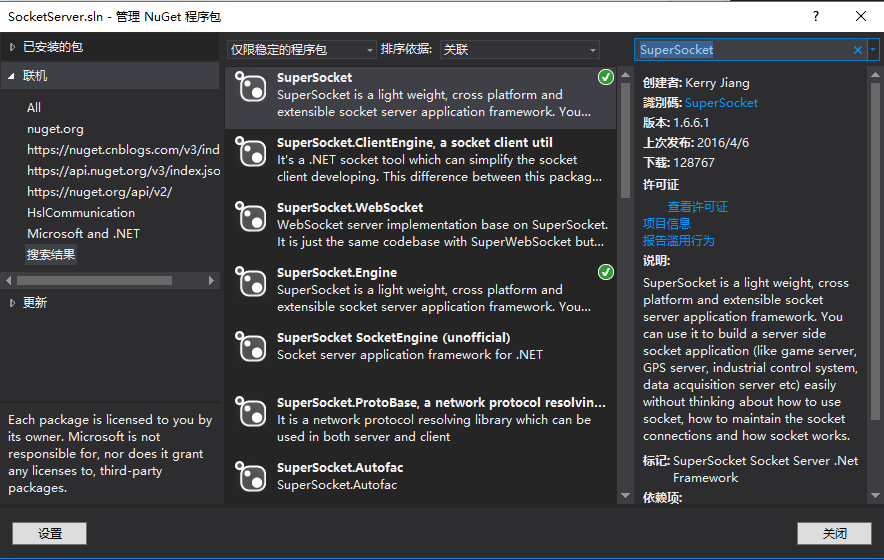Click left arrow of sources horizontal scrollbar
The height and width of the screenshot is (560, 884).
point(8,280)
